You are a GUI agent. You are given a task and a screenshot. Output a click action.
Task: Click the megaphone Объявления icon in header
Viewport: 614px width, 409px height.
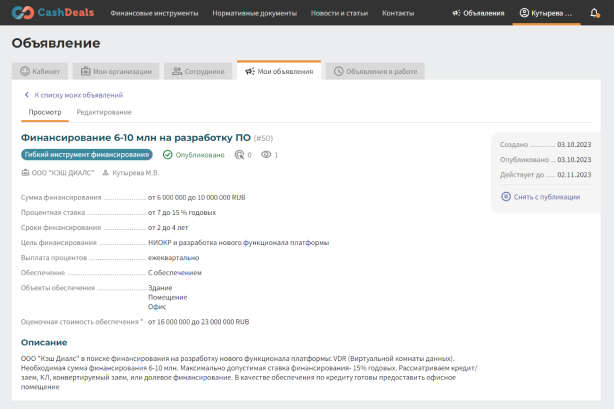click(x=457, y=13)
